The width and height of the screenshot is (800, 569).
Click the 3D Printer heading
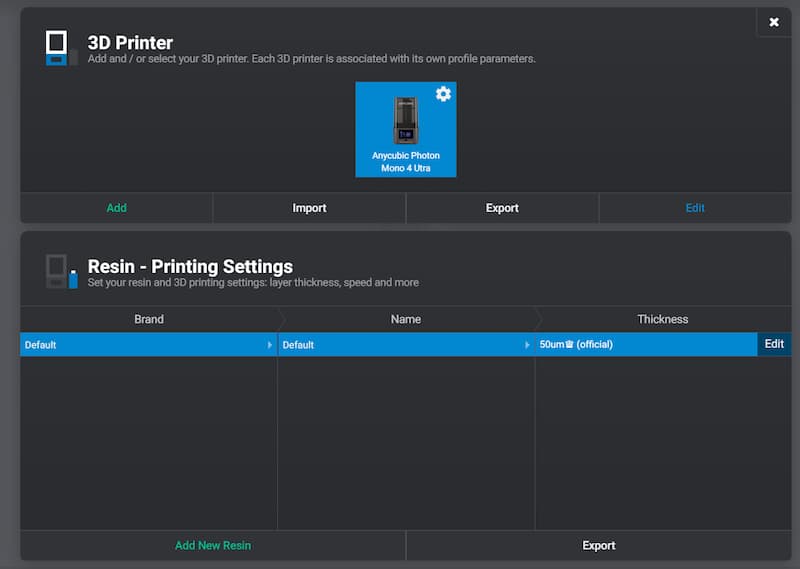coord(130,42)
